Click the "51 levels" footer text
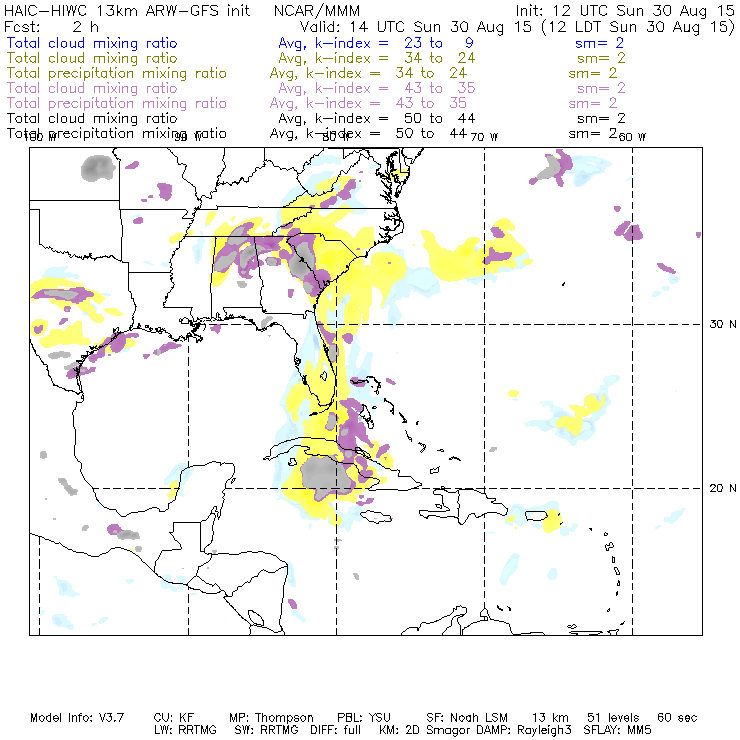Image resolution: width=740 pixels, height=740 pixels. [613, 718]
